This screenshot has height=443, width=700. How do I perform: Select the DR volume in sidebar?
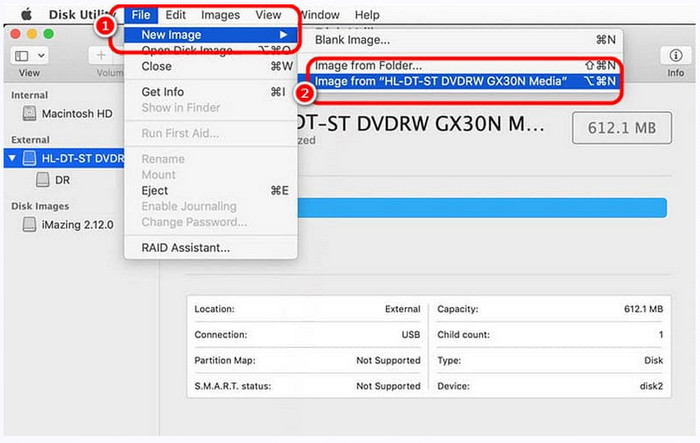point(44,180)
